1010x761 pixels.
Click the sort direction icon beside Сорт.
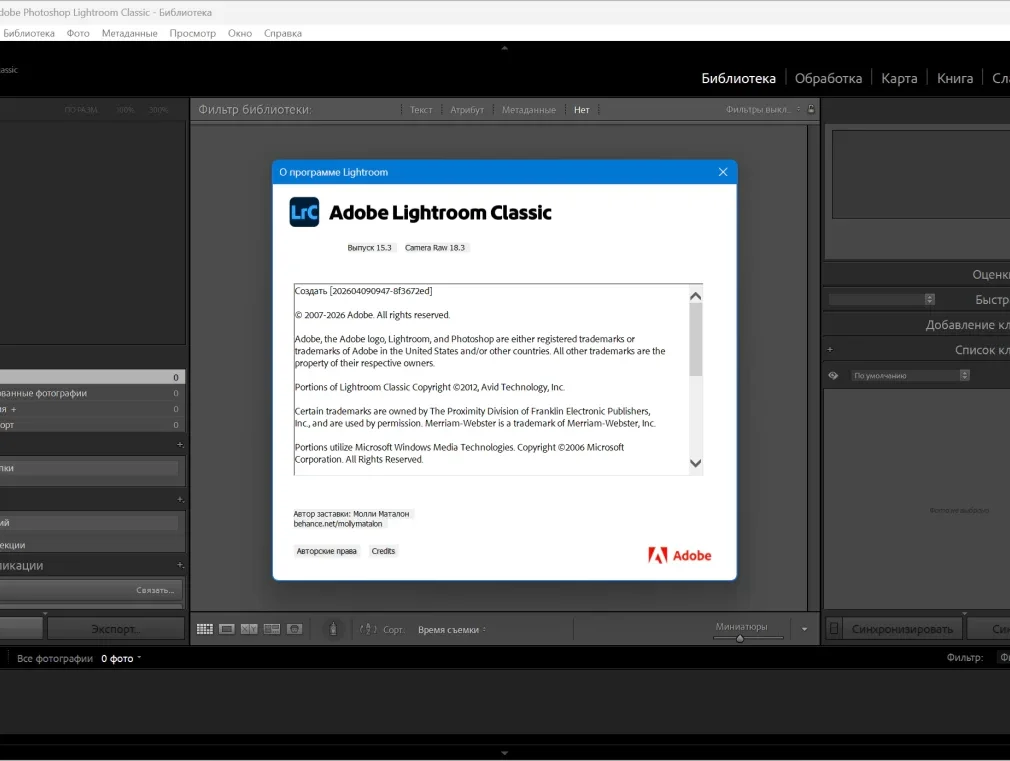coord(367,629)
